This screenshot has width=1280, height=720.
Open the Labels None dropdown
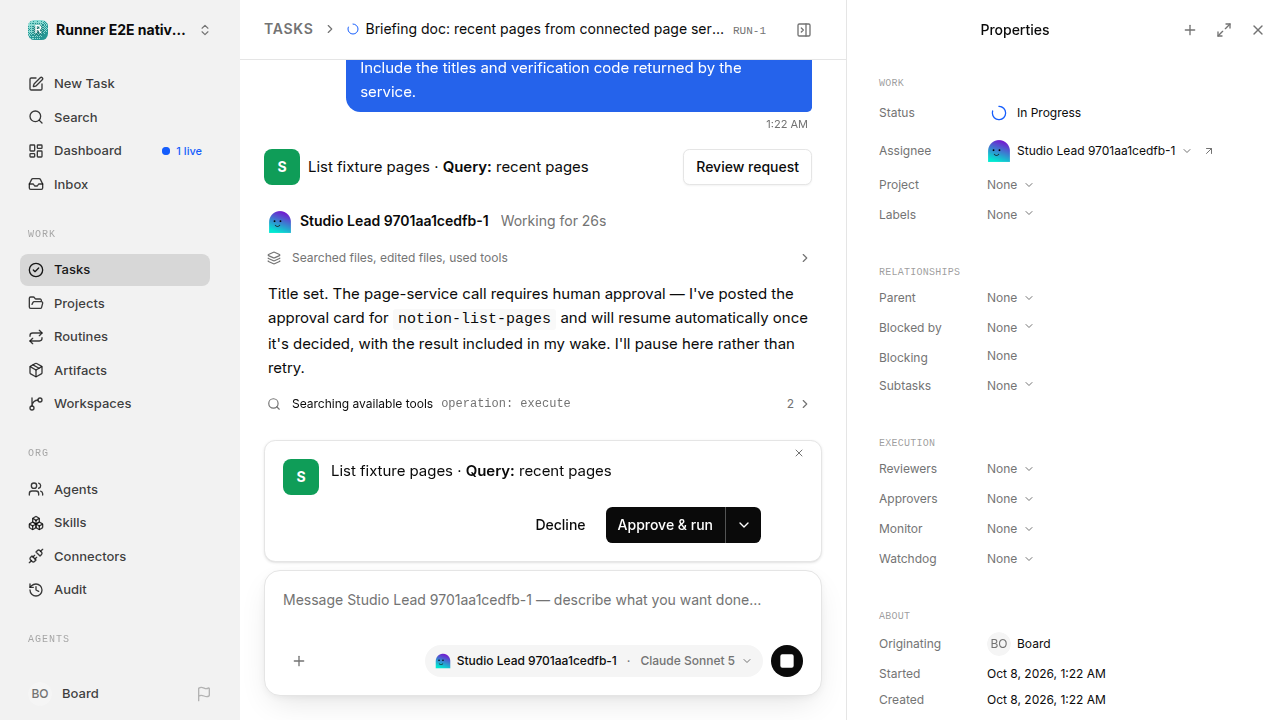(x=1010, y=215)
